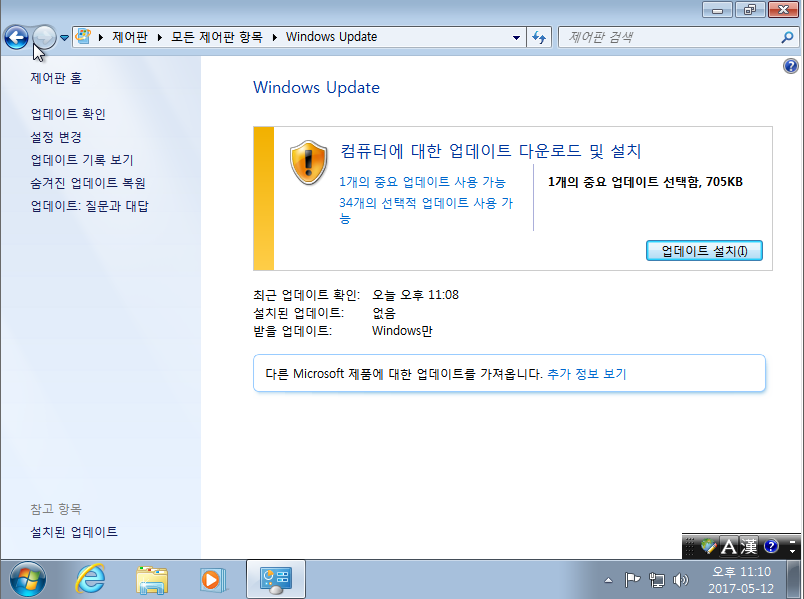
Task: Click the 1개의 중요 업데이트 선택함, 705KB text
Action: (645, 182)
